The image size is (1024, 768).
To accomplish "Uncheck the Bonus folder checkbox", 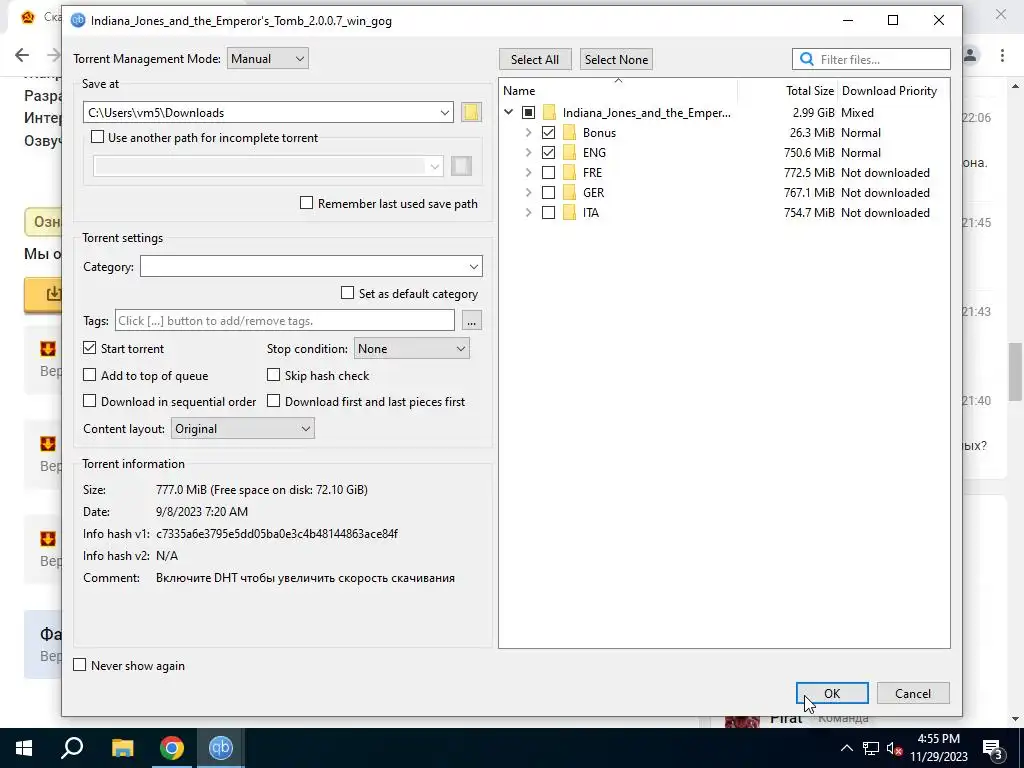I will [549, 133].
